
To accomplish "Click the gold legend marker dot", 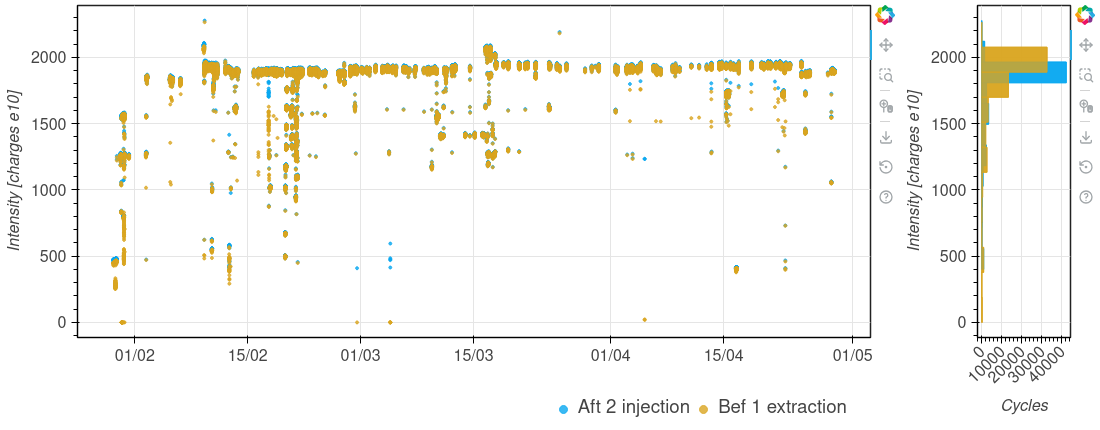I will pyautogui.click(x=703, y=409).
